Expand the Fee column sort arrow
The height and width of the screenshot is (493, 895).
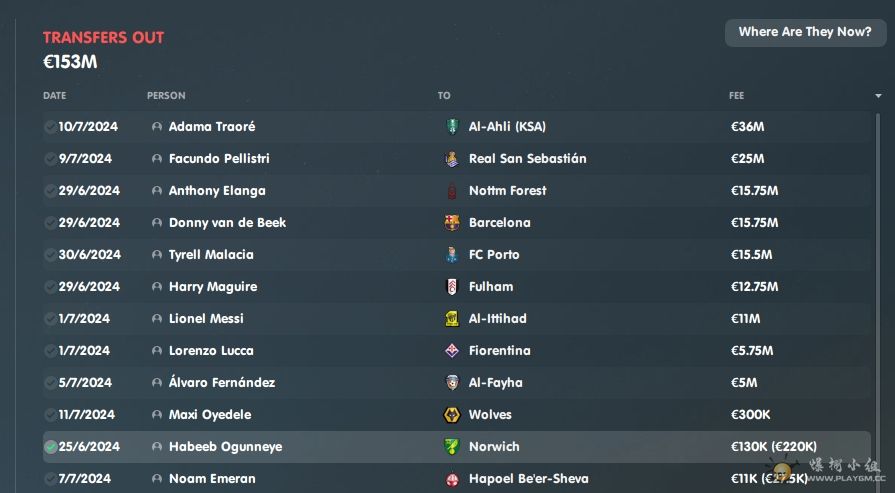click(878, 96)
